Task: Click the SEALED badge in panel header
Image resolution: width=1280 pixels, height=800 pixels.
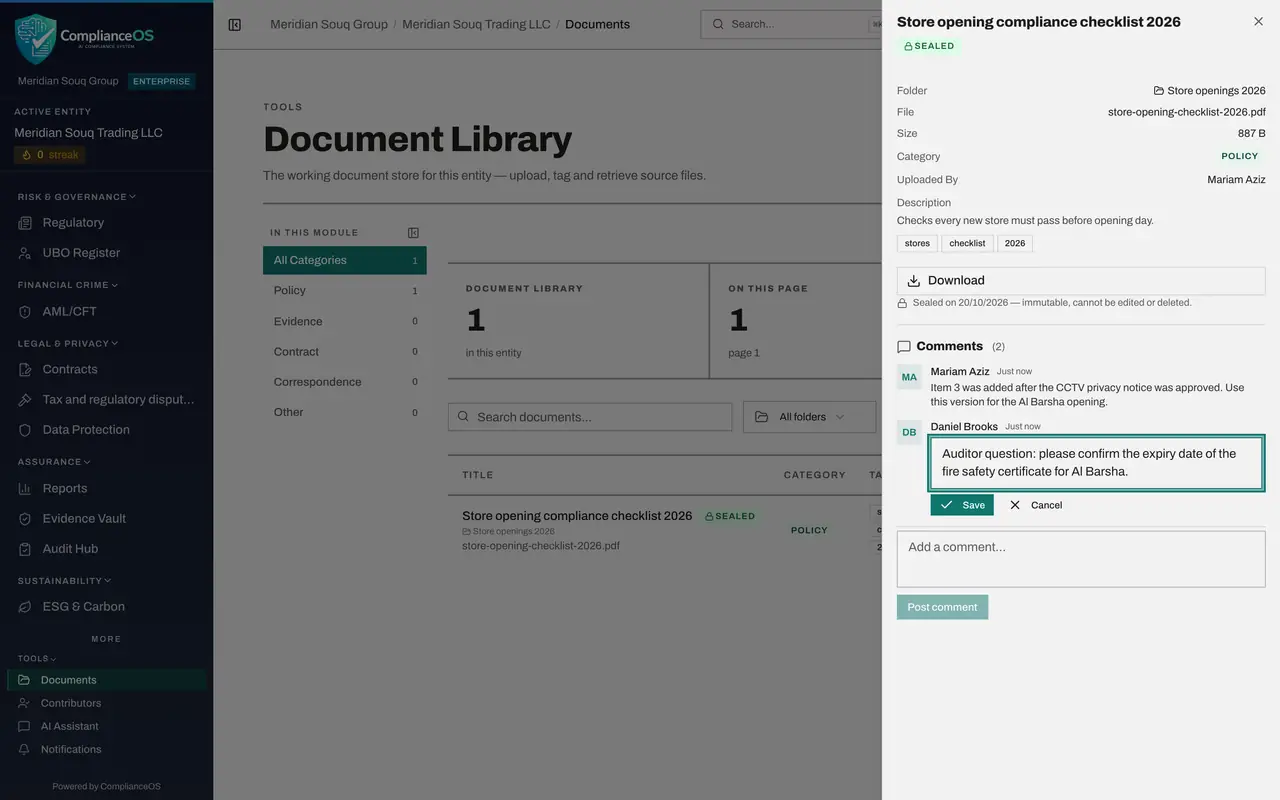Action: pyautogui.click(x=929, y=46)
